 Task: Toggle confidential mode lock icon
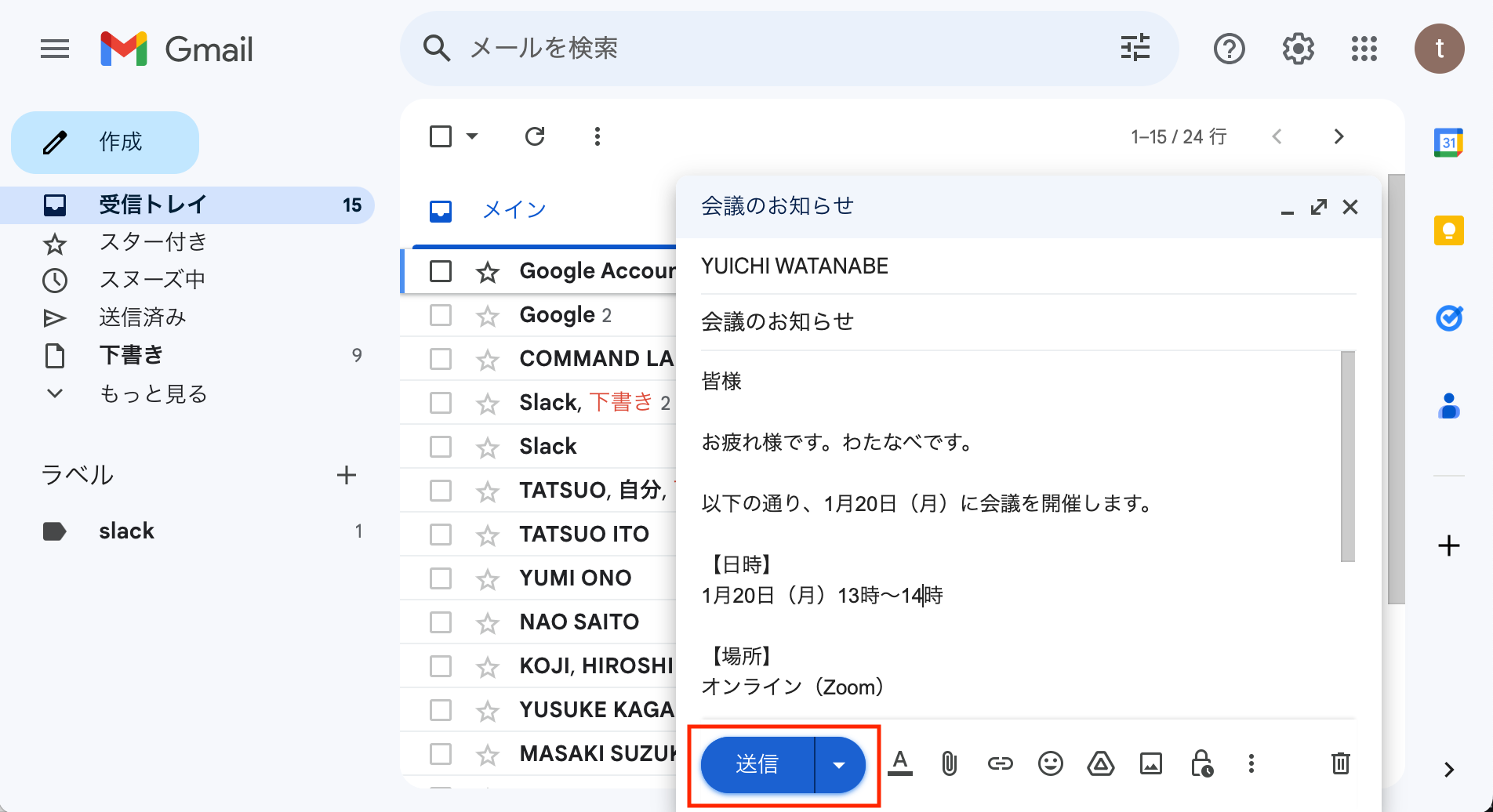coord(1201,763)
